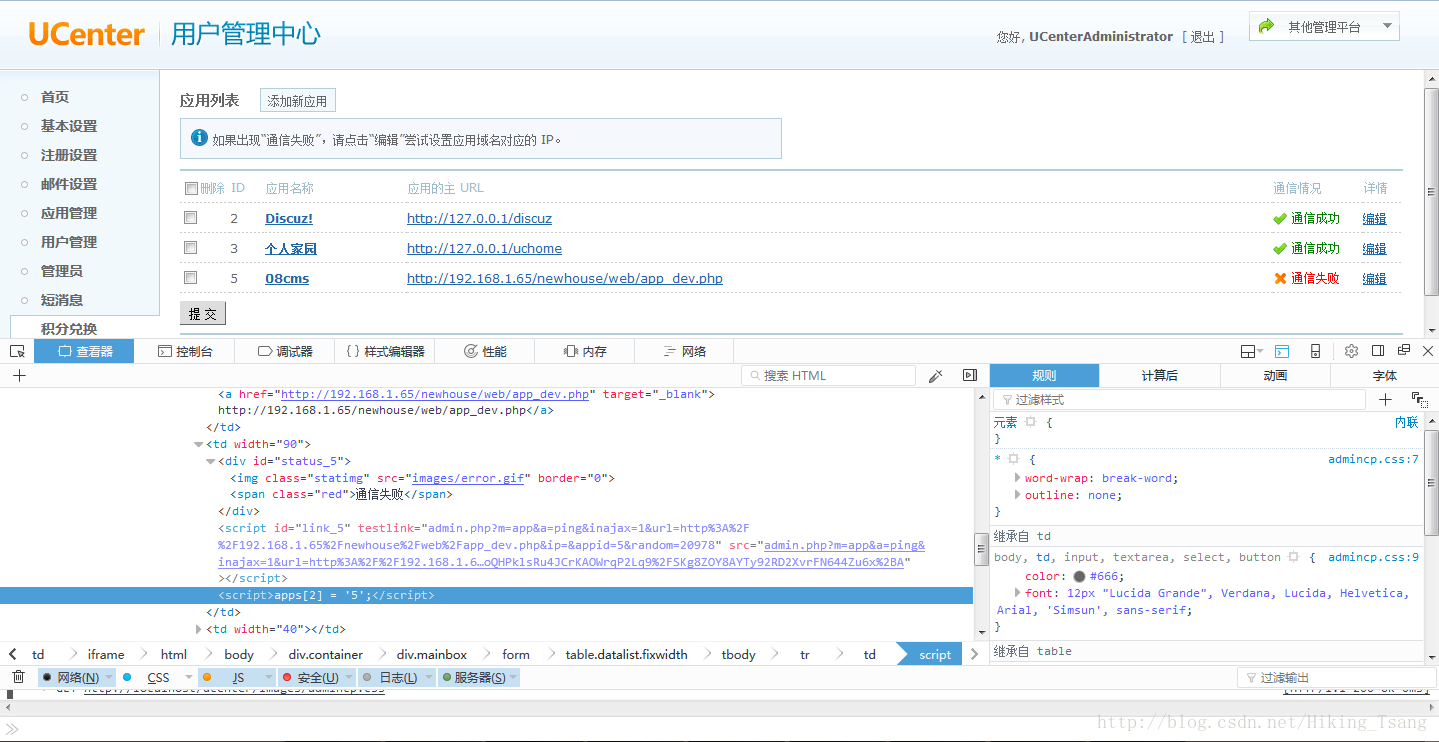Image resolution: width=1439 pixels, height=742 pixels.
Task: Open 服务器(S) filter dropdown arrow
Action: click(513, 677)
